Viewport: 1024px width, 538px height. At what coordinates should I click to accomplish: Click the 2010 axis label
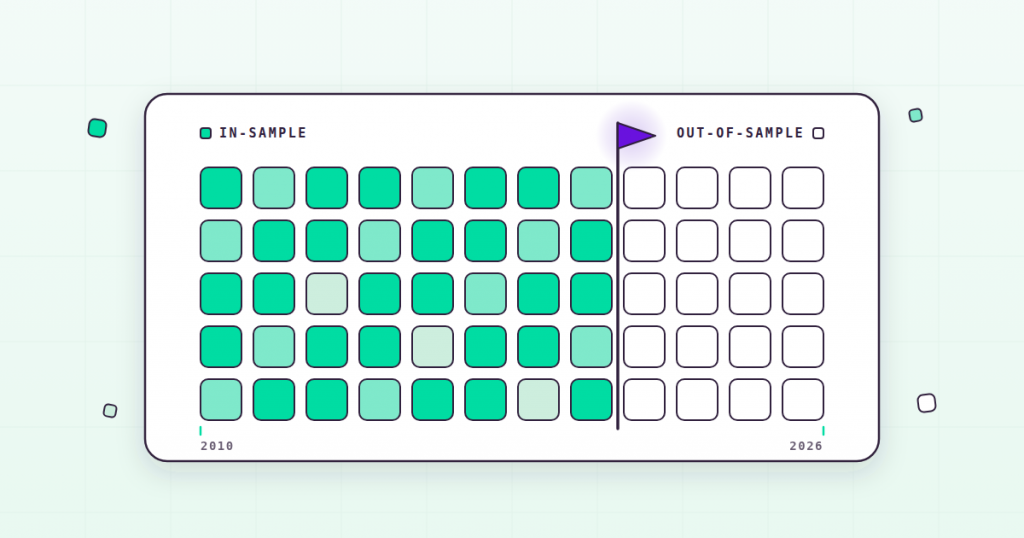217,446
